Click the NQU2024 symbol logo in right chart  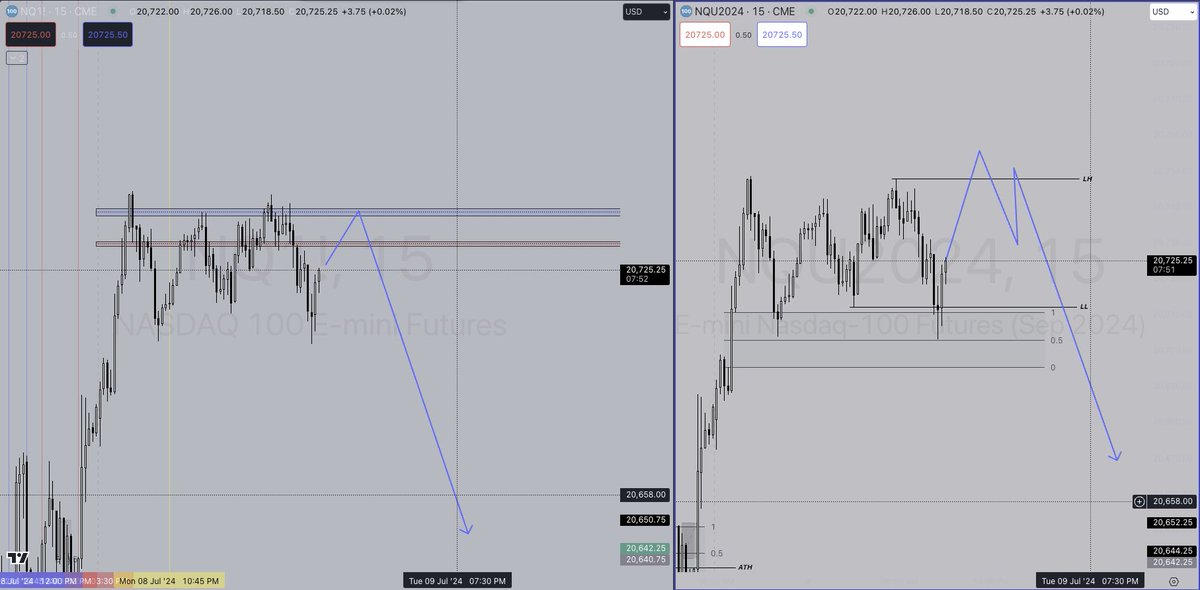coord(686,11)
